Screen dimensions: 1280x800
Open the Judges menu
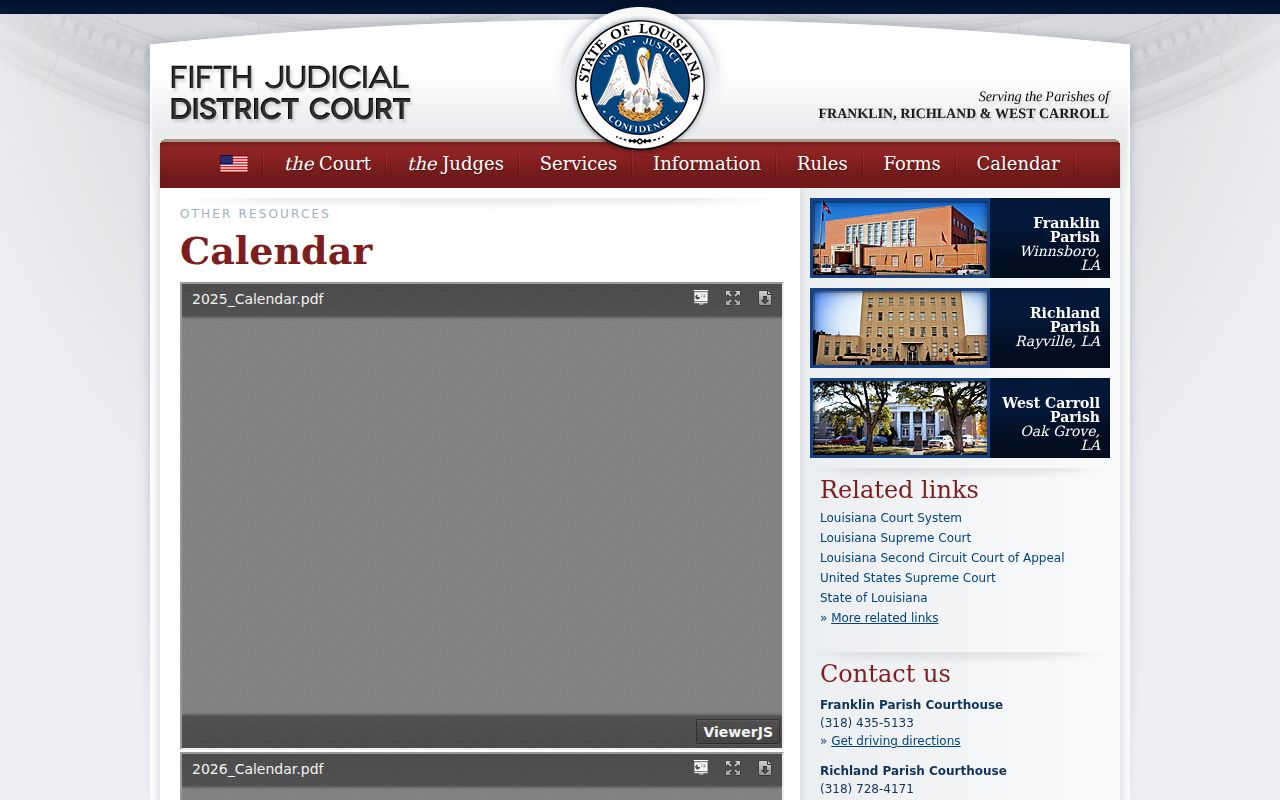point(456,164)
